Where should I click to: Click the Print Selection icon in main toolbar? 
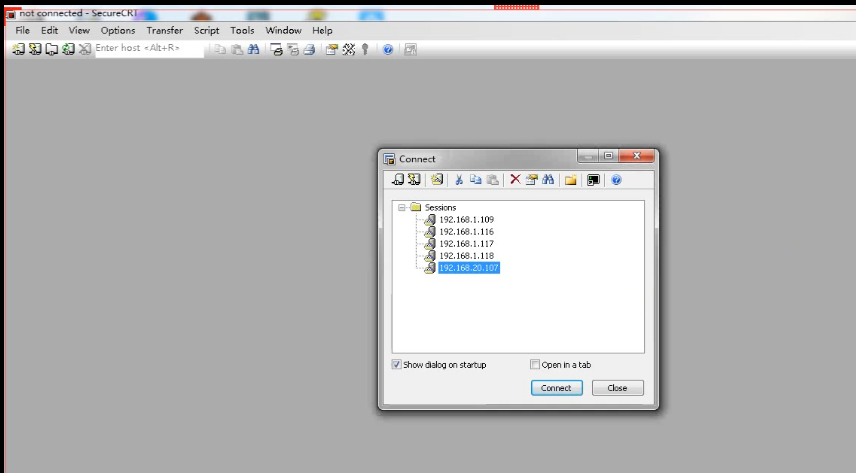point(293,50)
